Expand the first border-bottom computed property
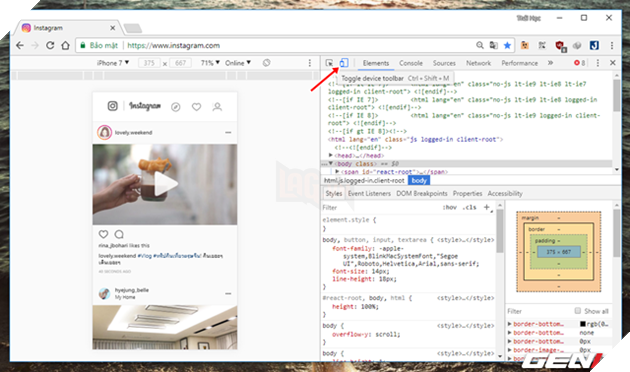The image size is (630, 372). (x=509, y=324)
